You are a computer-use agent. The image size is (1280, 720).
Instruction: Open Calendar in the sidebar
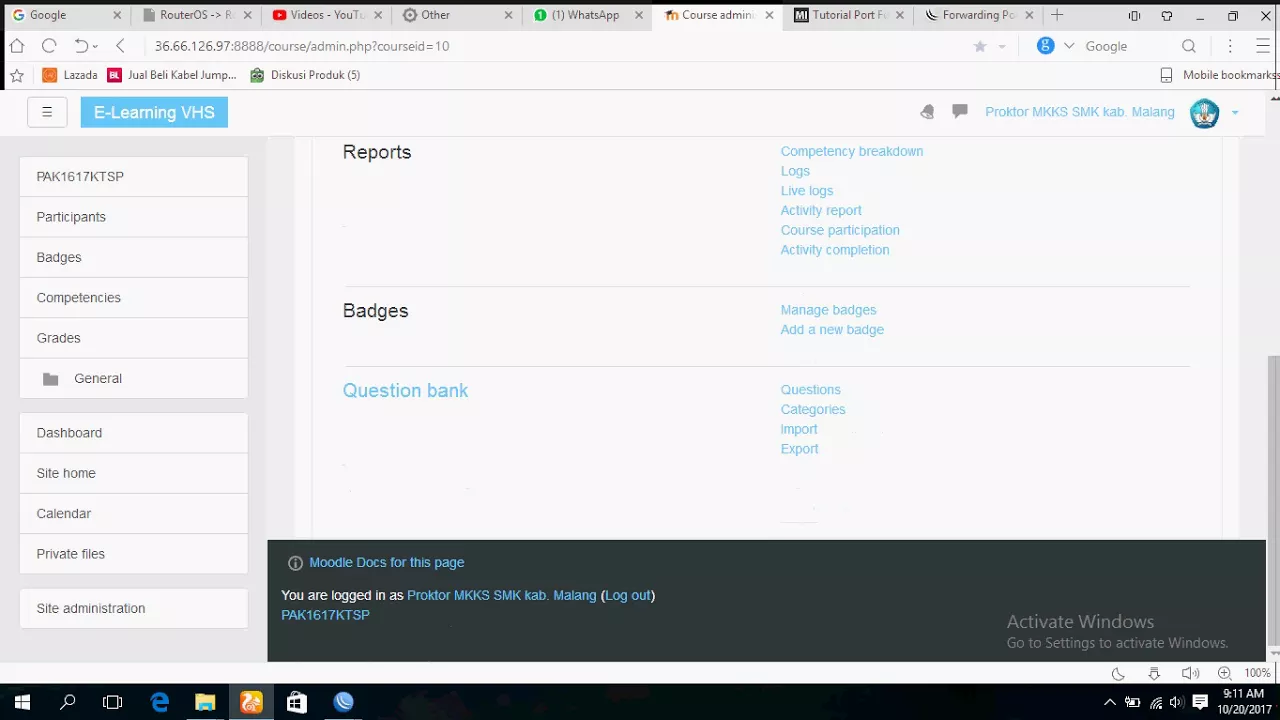pos(134,513)
